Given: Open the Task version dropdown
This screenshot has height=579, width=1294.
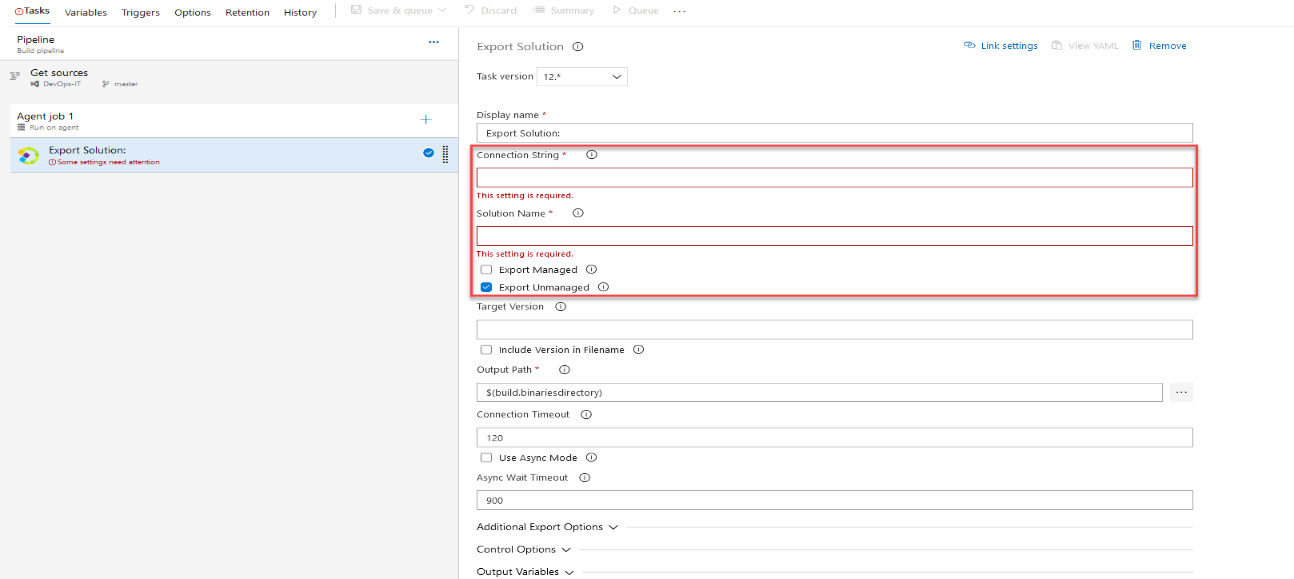Looking at the screenshot, I should 582,77.
